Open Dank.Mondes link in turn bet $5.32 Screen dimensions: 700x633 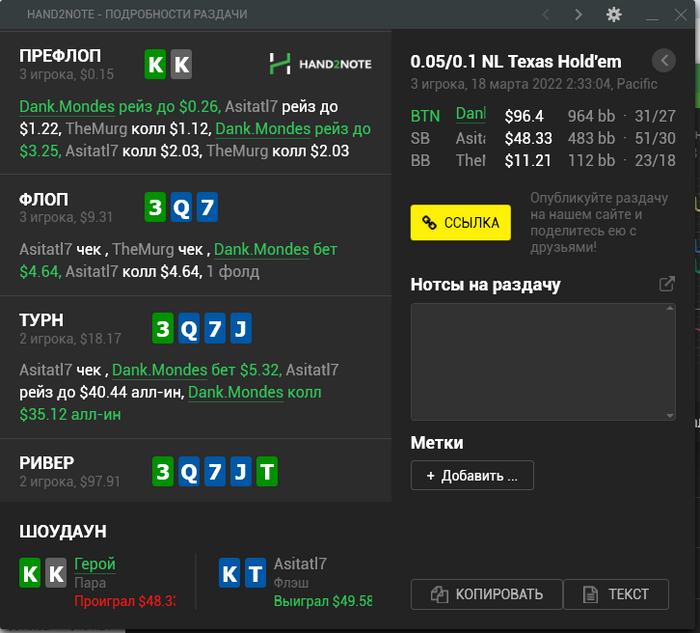point(160,370)
